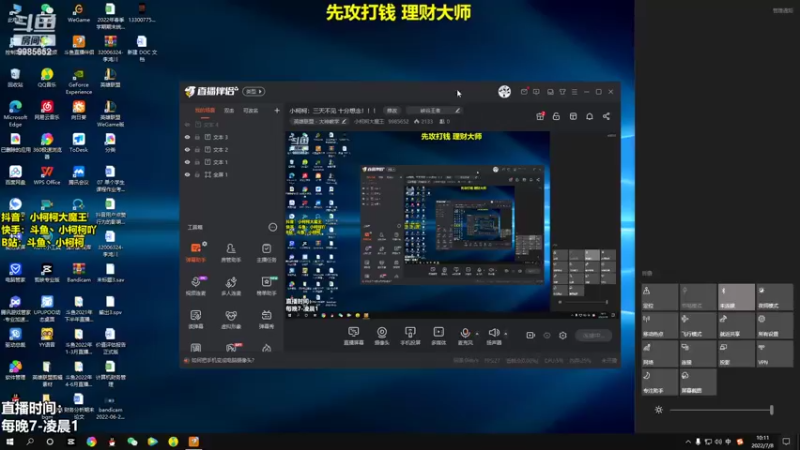Adjust the screen brightness slider
The image size is (800, 450).
(x=721, y=410)
